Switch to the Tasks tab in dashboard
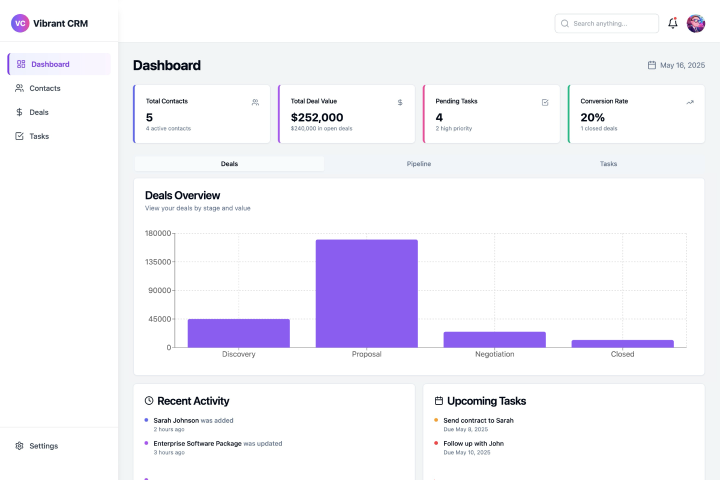720x480 pixels. [x=608, y=163]
